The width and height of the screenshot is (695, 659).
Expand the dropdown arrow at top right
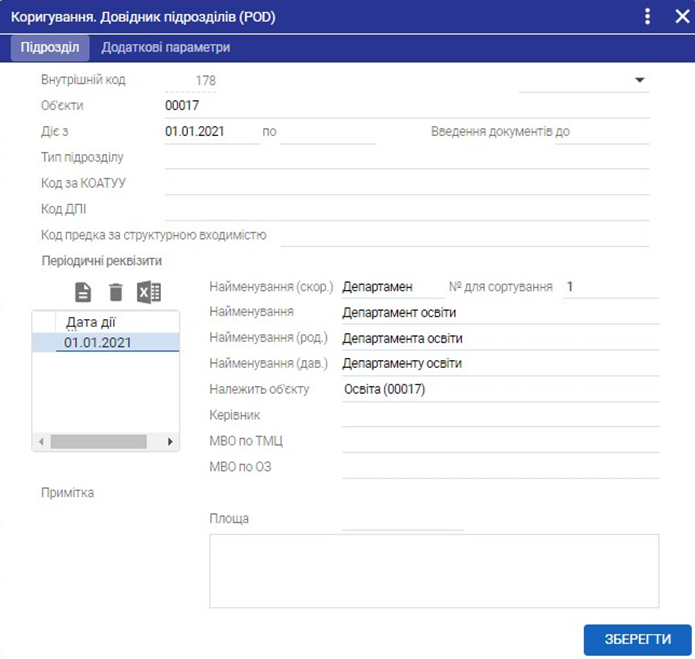(x=640, y=80)
